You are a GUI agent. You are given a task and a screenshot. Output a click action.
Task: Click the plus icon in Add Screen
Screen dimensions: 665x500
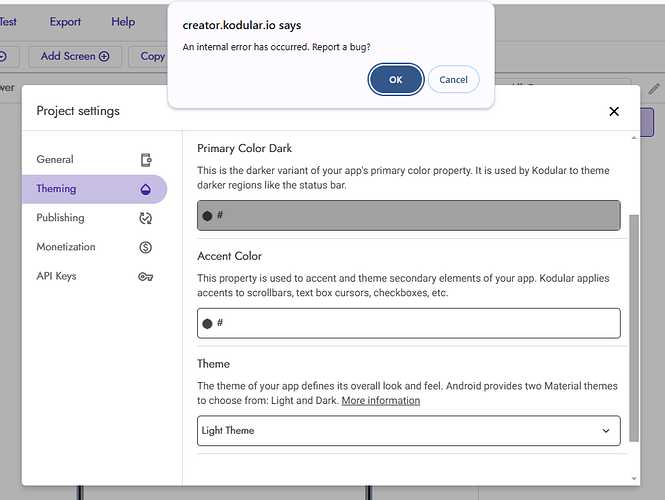click(104, 56)
